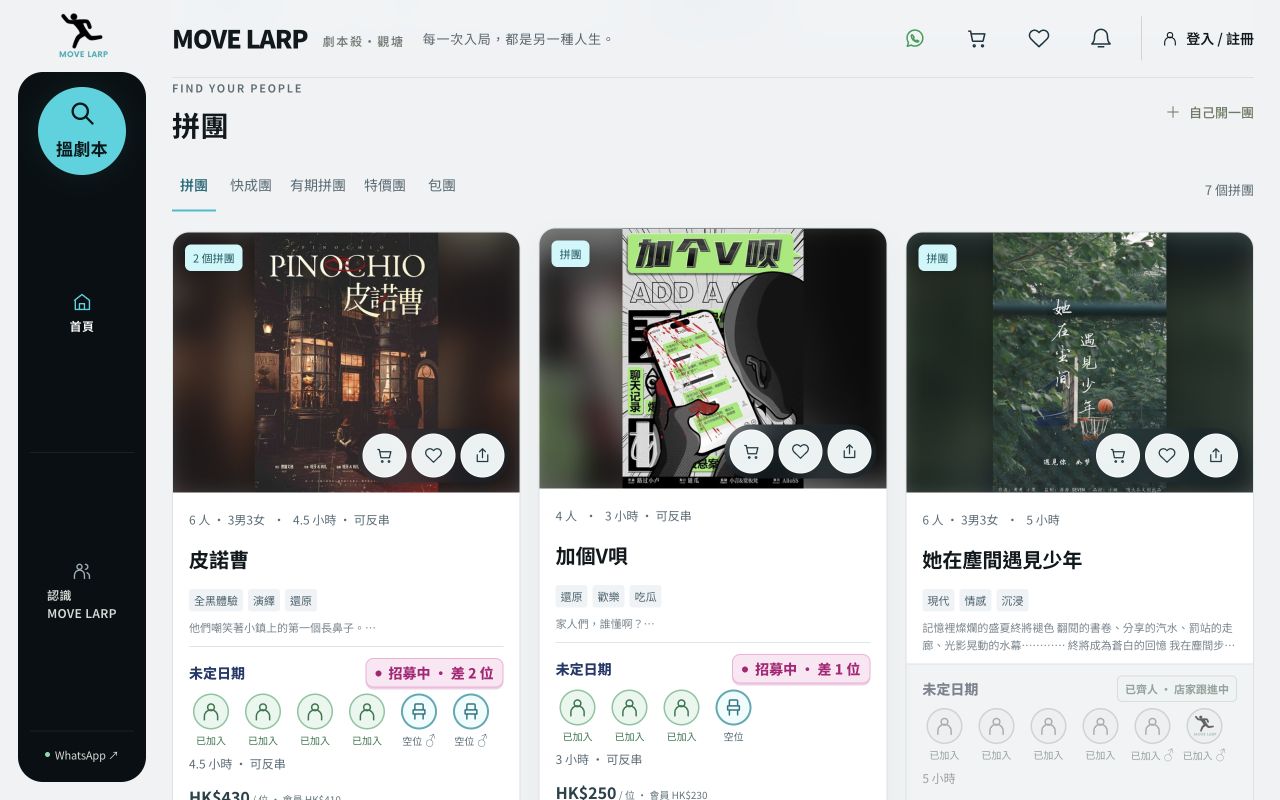The width and height of the screenshot is (1280, 800).
Task: Click the MOVE LARP running-man logo
Action: [x=82, y=35]
